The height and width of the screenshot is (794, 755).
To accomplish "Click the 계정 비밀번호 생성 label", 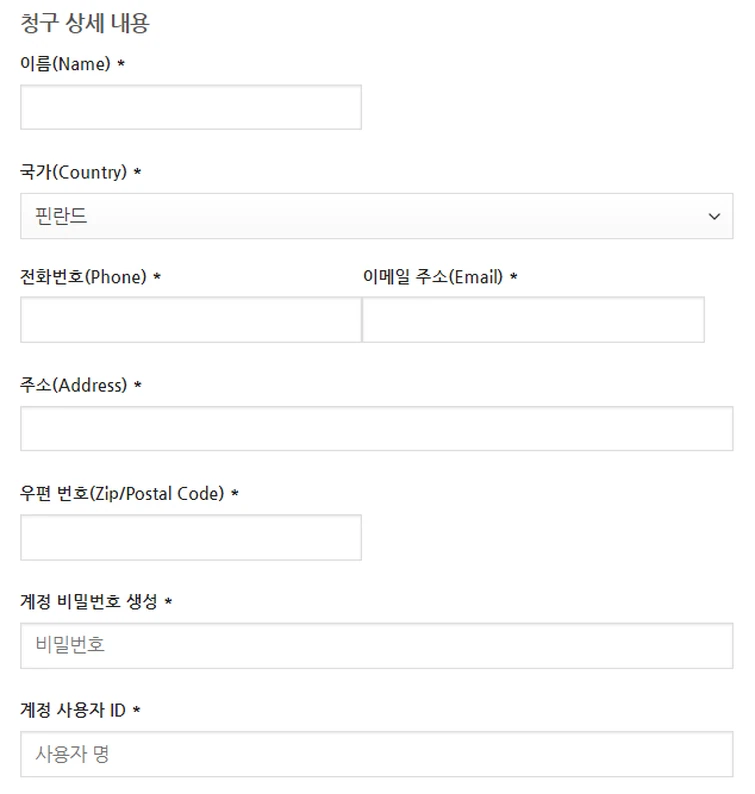I will (89, 601).
